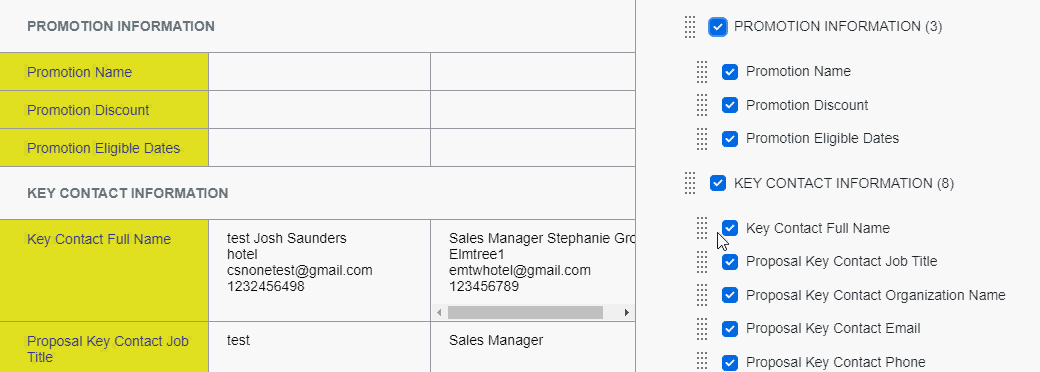
Task: Disable the Proposal Key Contact Job Title checkbox
Action: [x=730, y=262]
